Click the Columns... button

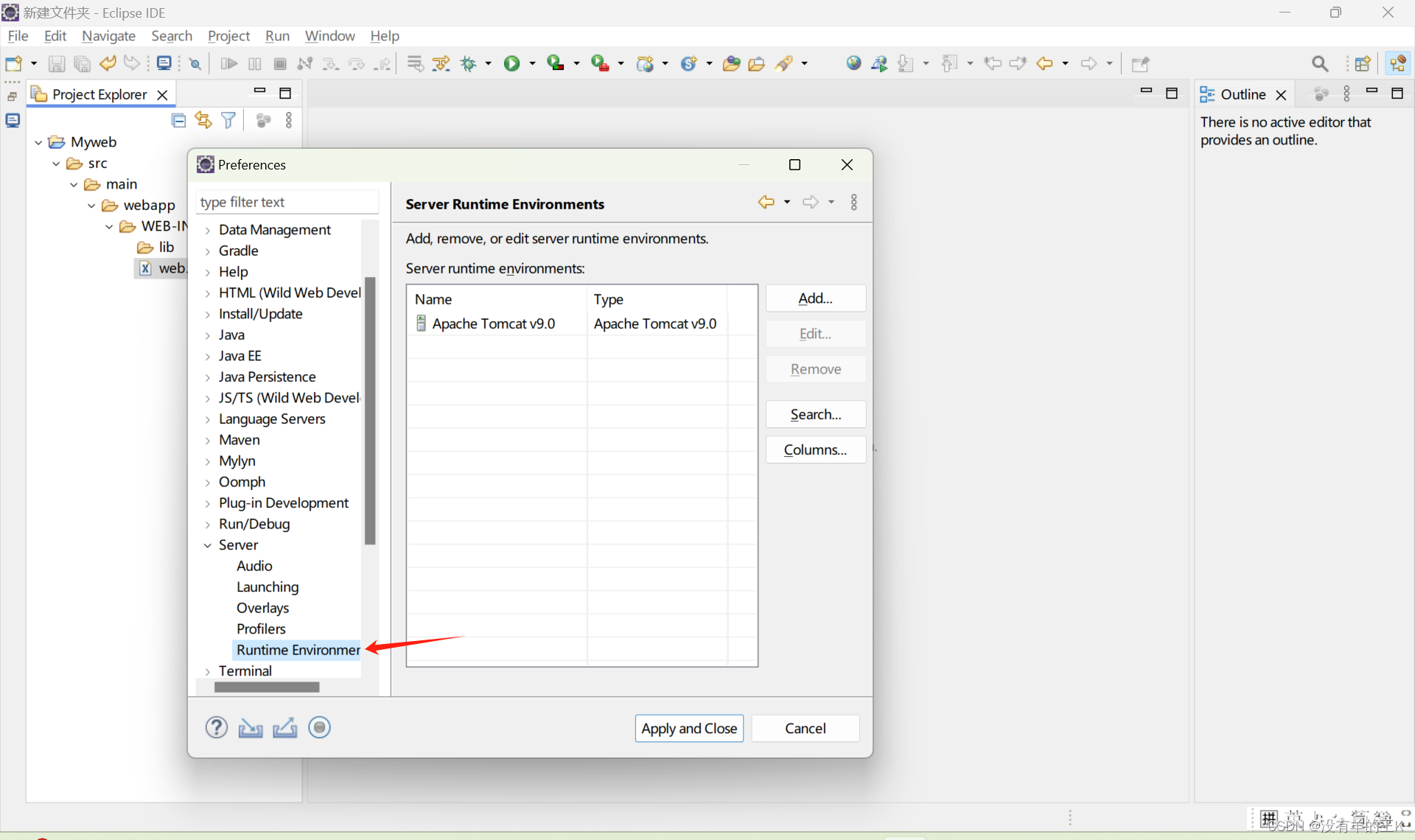(x=815, y=449)
